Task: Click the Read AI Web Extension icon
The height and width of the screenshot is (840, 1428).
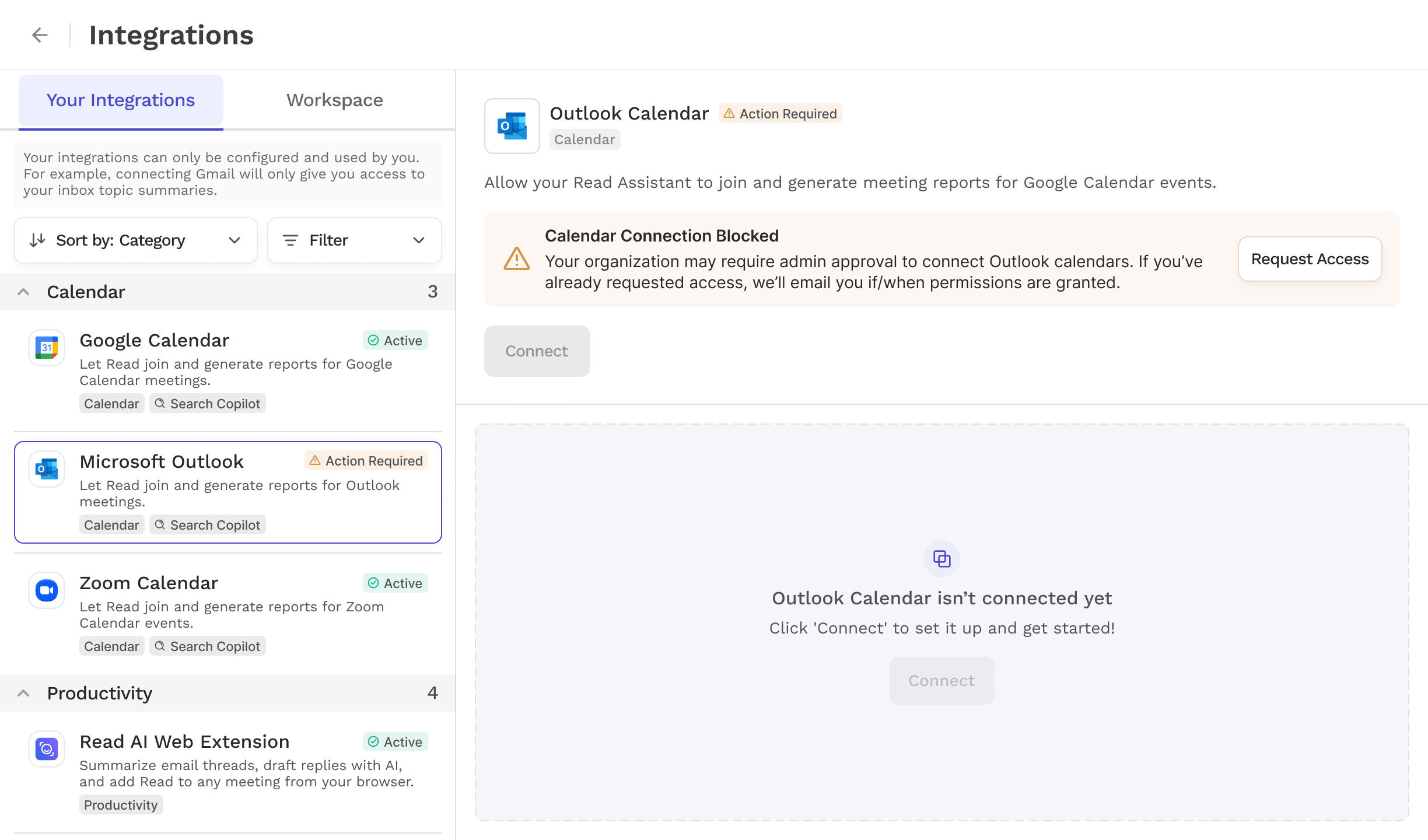Action: (x=47, y=749)
